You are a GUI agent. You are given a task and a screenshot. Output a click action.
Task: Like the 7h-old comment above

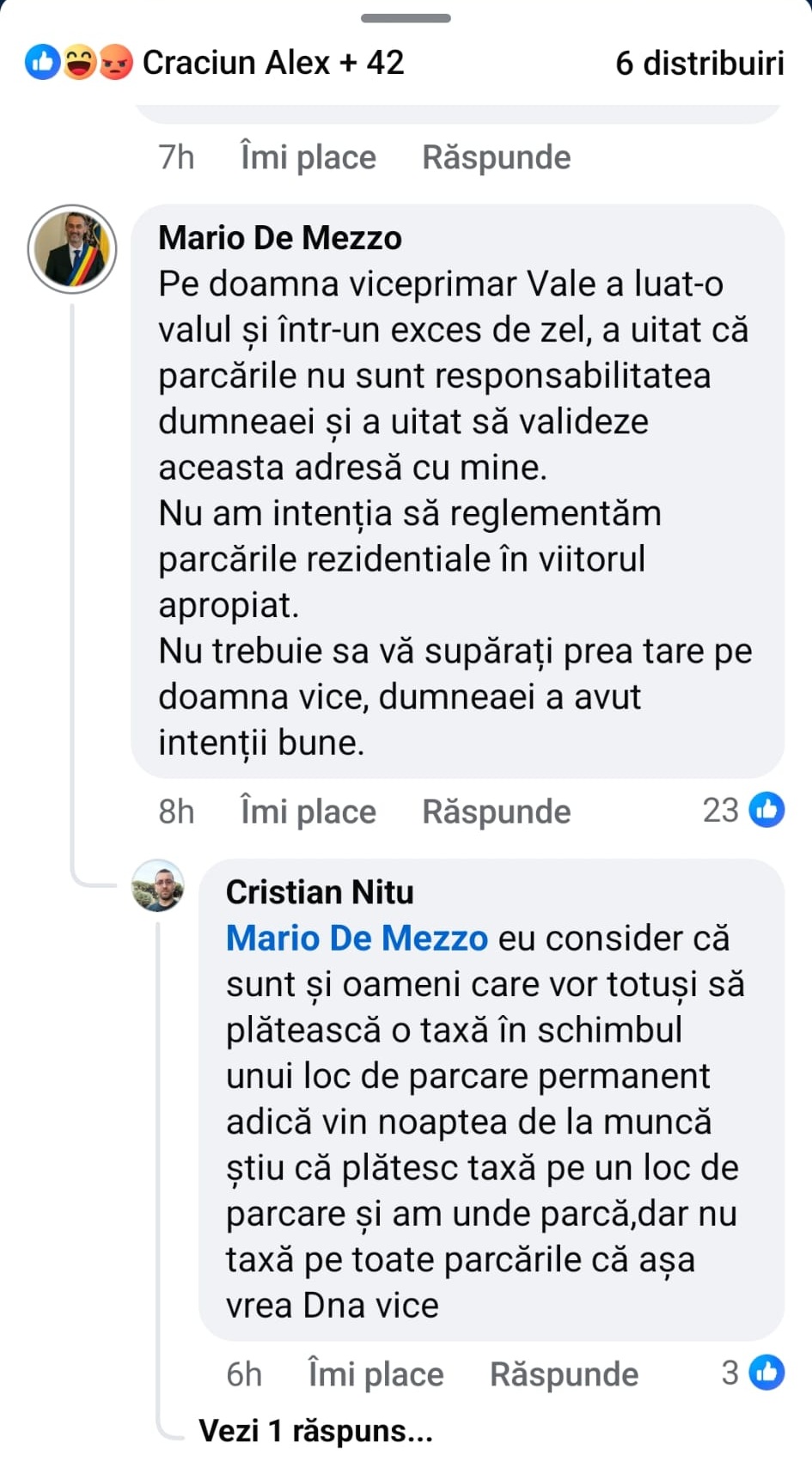coord(308,157)
